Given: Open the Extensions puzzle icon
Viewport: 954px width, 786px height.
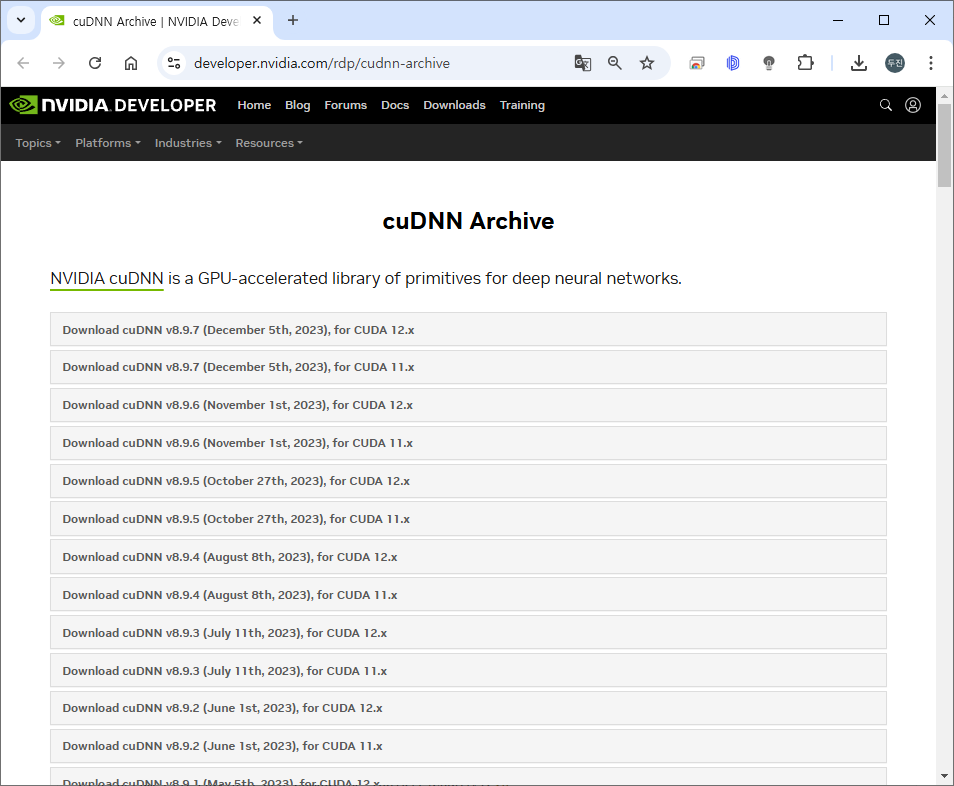Looking at the screenshot, I should [806, 63].
